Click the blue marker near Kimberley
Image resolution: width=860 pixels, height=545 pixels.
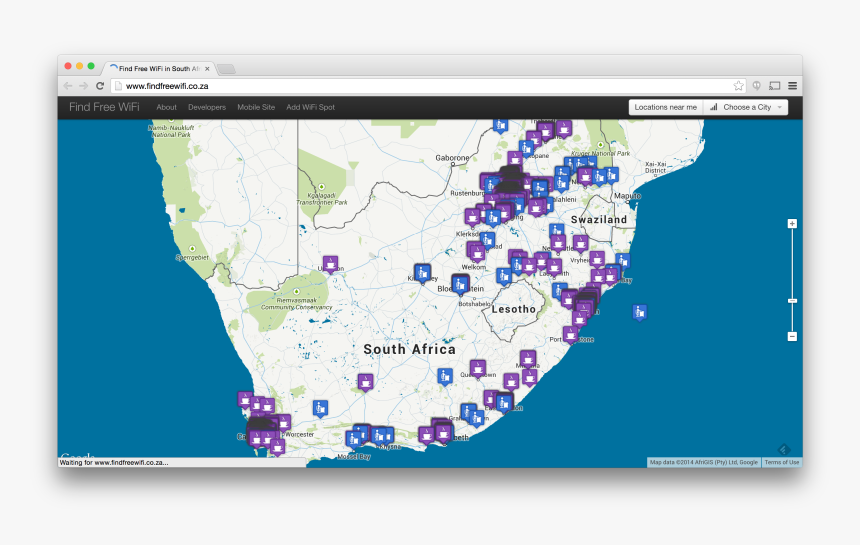pyautogui.click(x=422, y=272)
